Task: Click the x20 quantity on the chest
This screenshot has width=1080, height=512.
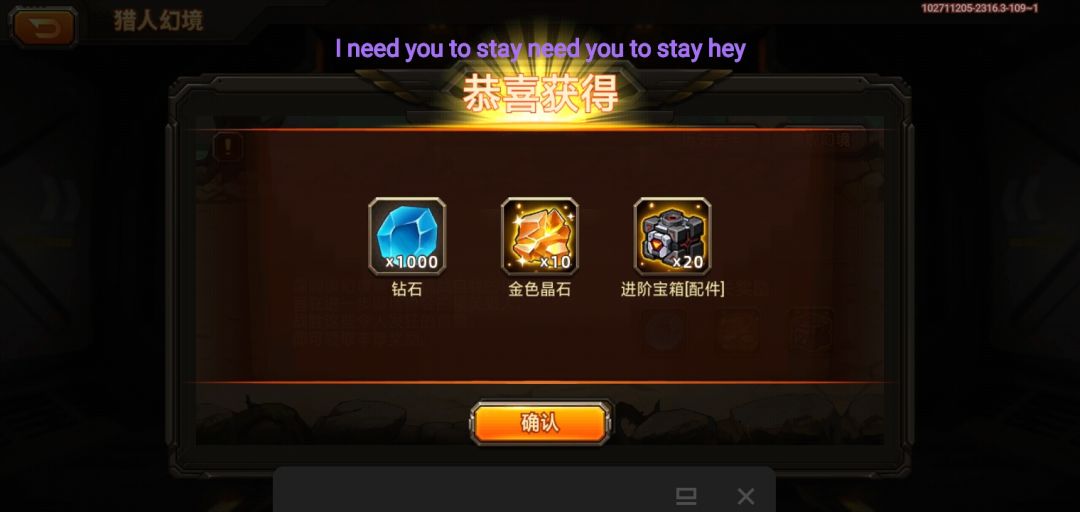Action: pyautogui.click(x=687, y=262)
